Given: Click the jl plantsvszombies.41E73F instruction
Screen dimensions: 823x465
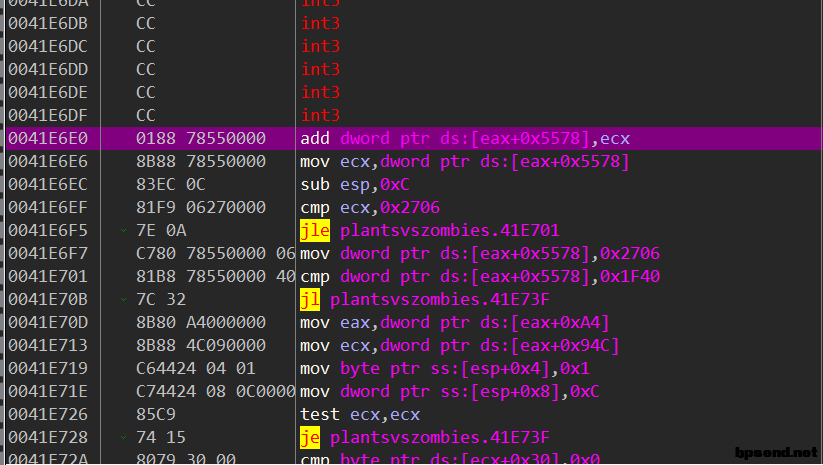Looking at the screenshot, I should coord(425,300).
